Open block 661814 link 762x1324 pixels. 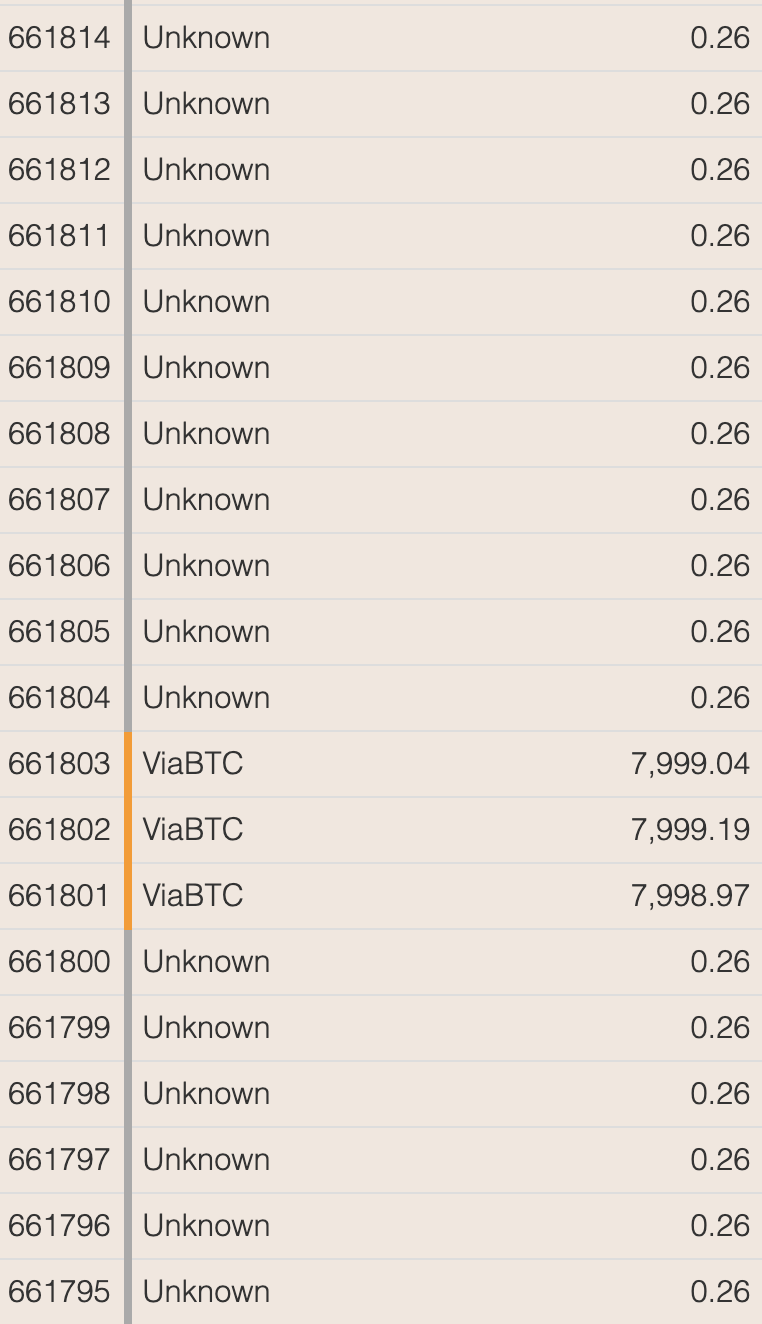coord(59,38)
